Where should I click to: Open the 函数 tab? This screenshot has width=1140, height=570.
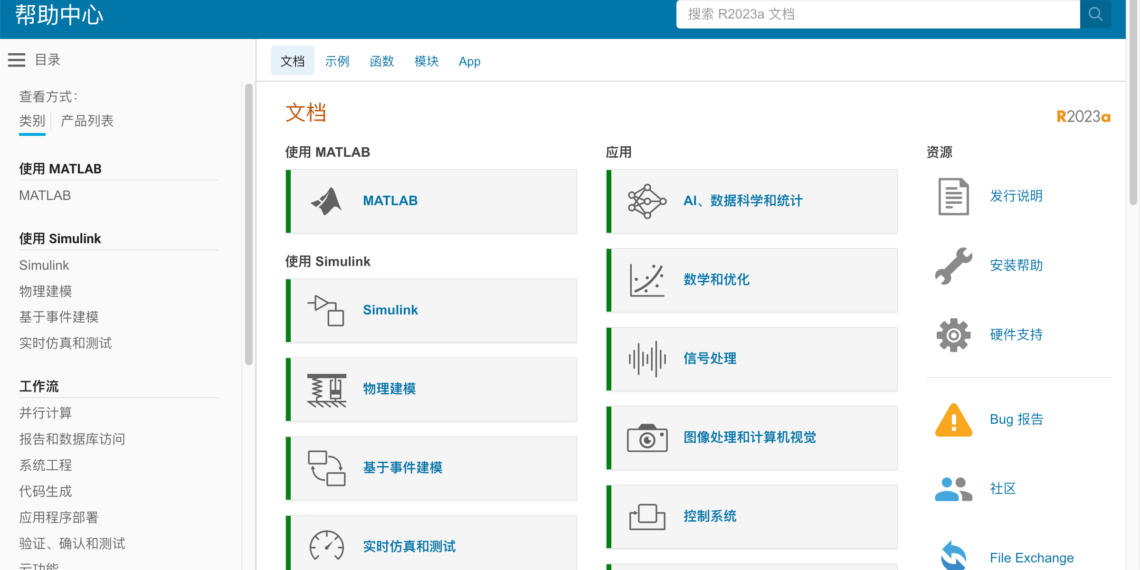coord(382,61)
